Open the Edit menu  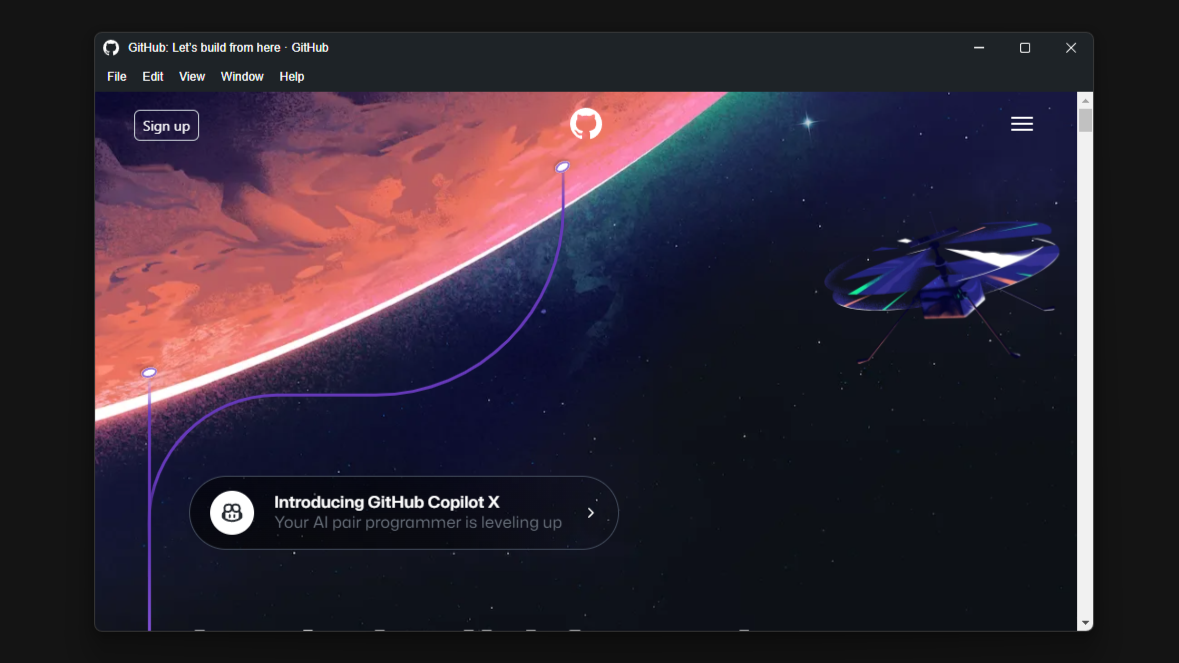tap(153, 77)
